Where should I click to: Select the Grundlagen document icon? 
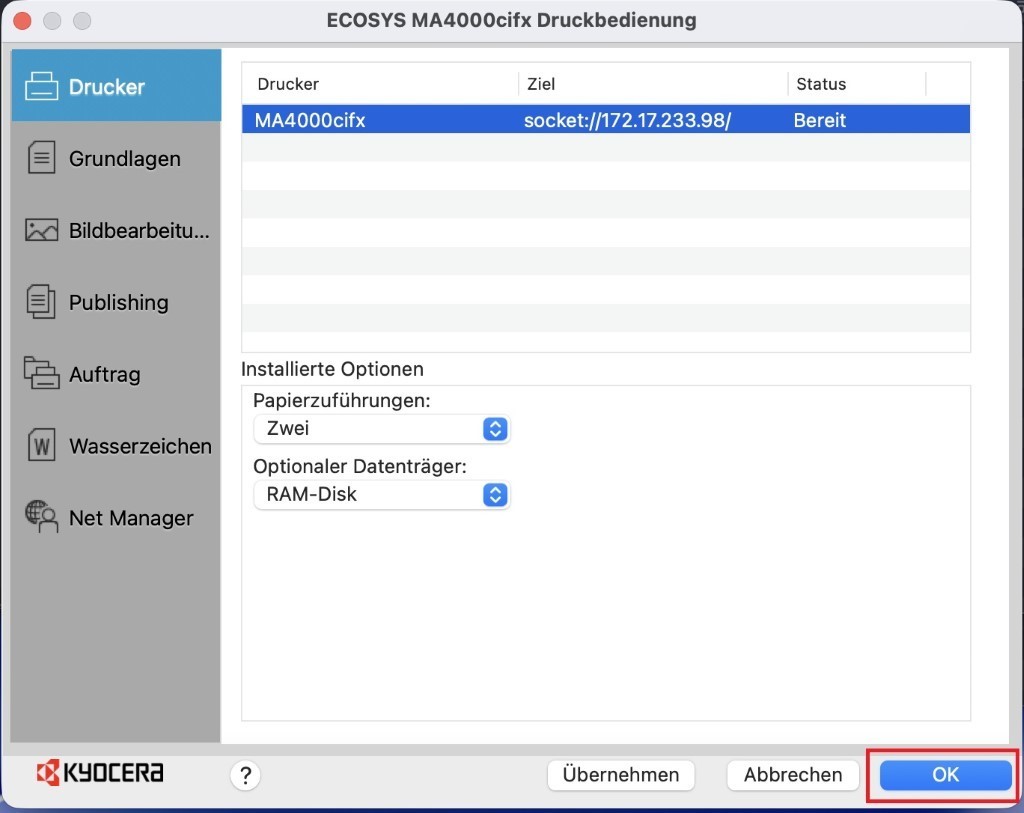pyautogui.click(x=41, y=158)
